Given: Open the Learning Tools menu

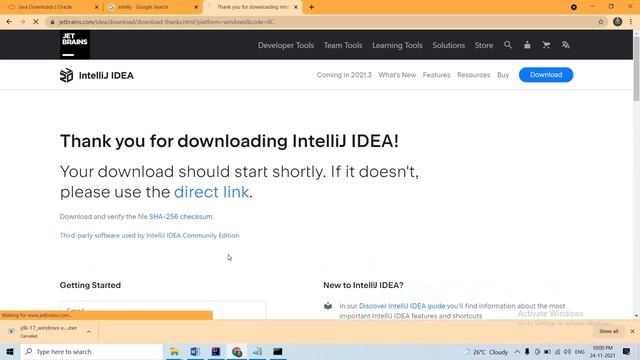Looking at the screenshot, I should pyautogui.click(x=397, y=45).
